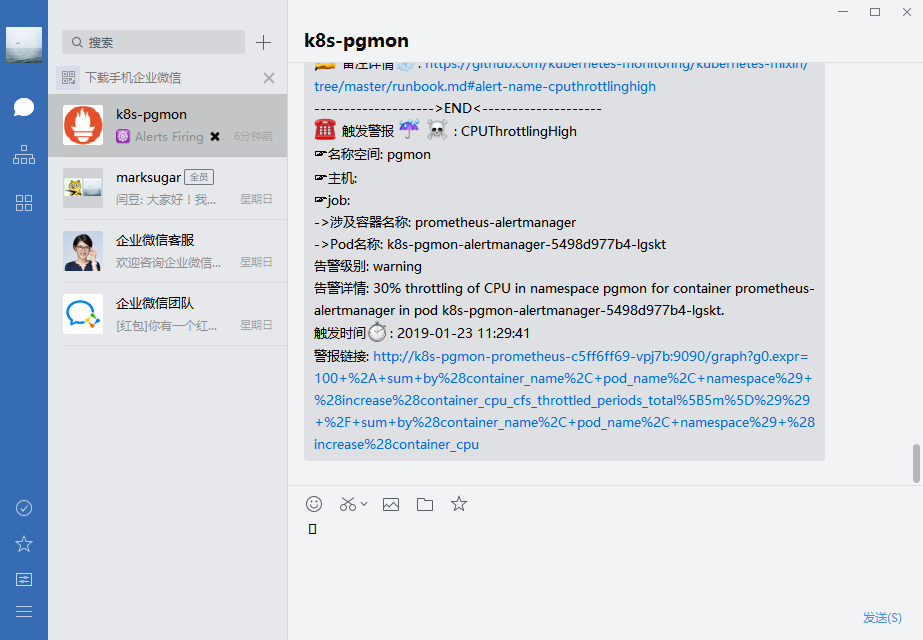The height and width of the screenshot is (640, 923).
Task: Open the settings sliders icon in the sidebar
Action: pyautogui.click(x=24, y=579)
